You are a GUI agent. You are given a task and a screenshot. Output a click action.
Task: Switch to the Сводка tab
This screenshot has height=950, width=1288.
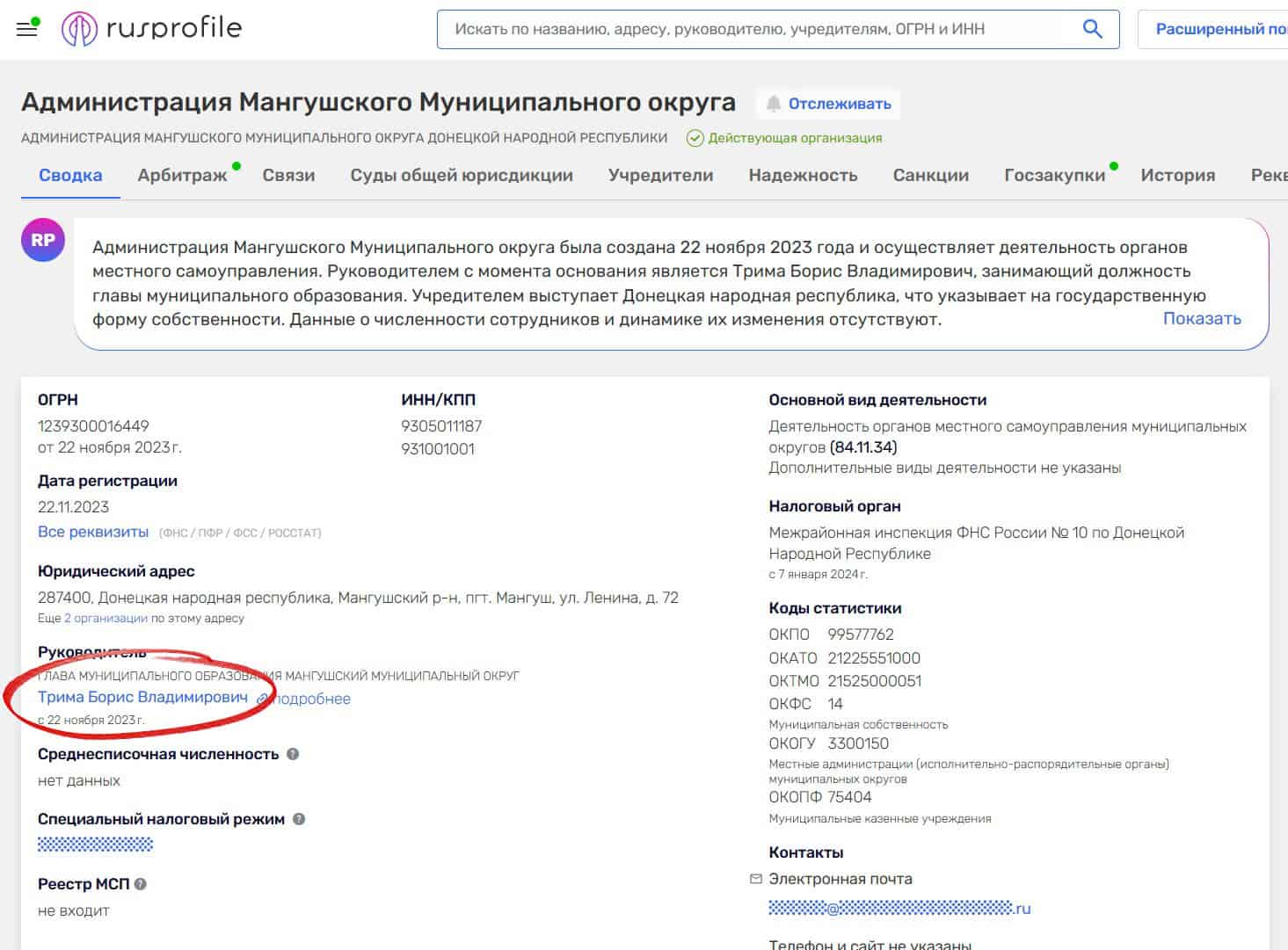[x=70, y=175]
